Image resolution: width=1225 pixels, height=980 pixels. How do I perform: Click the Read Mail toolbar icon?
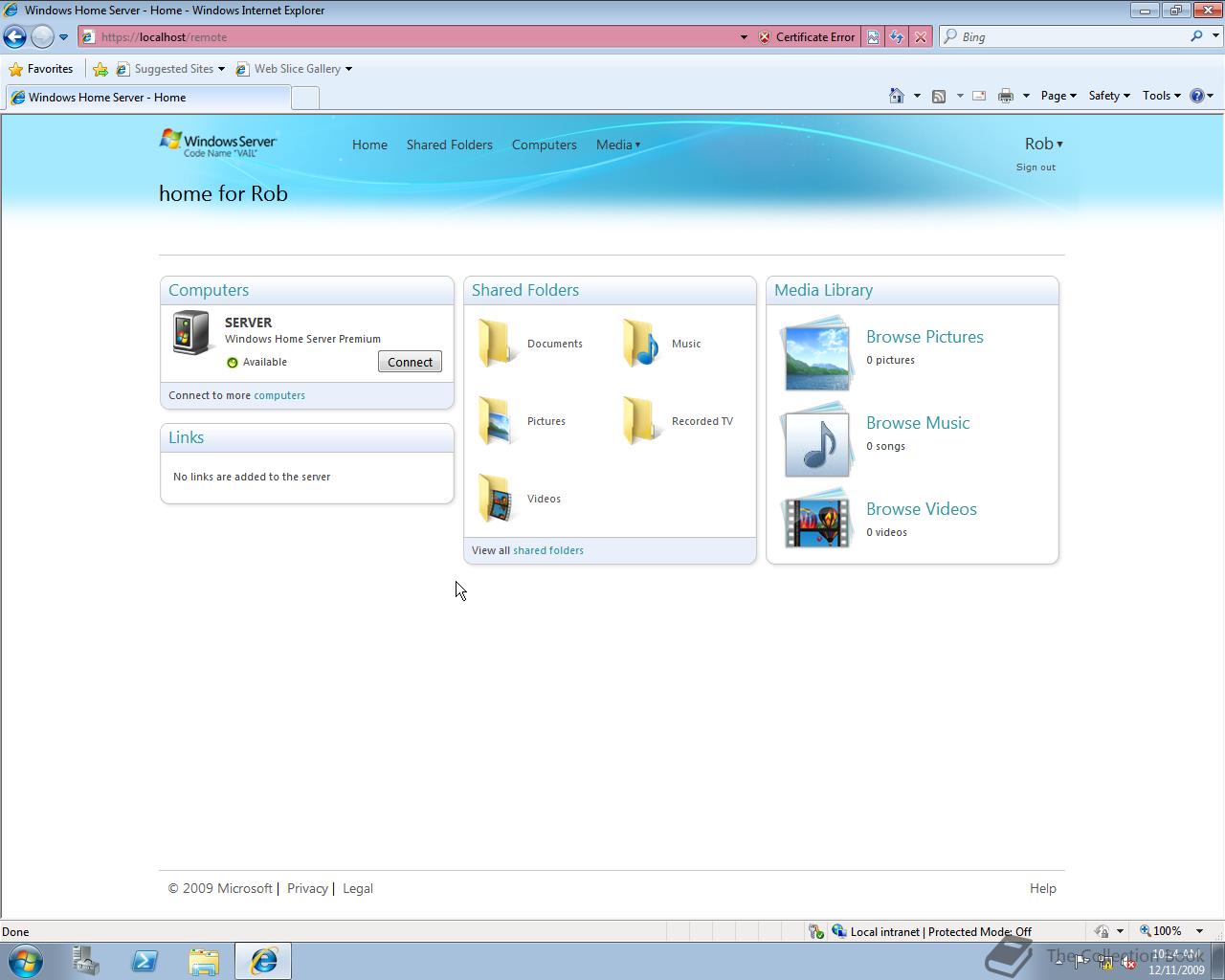tap(979, 96)
